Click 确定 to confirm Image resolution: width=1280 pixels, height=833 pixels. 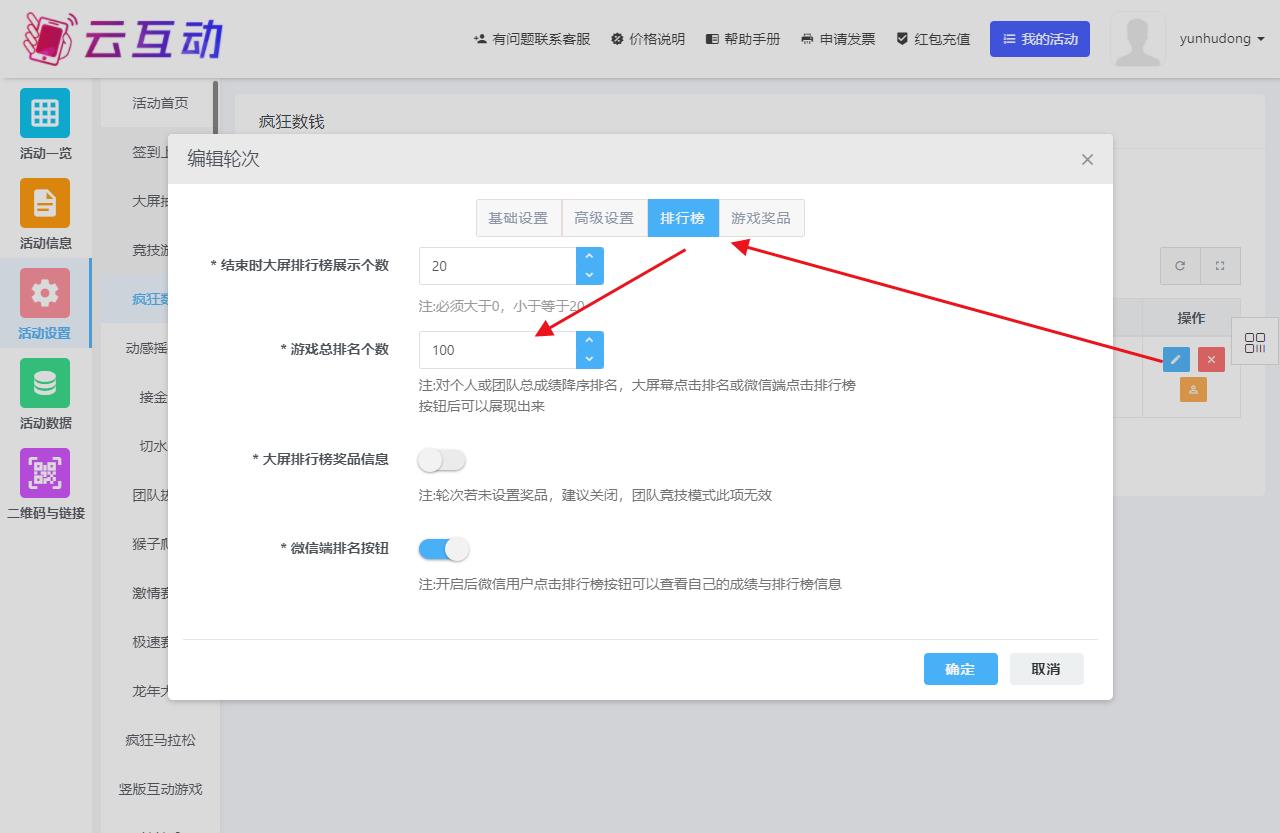click(x=960, y=669)
